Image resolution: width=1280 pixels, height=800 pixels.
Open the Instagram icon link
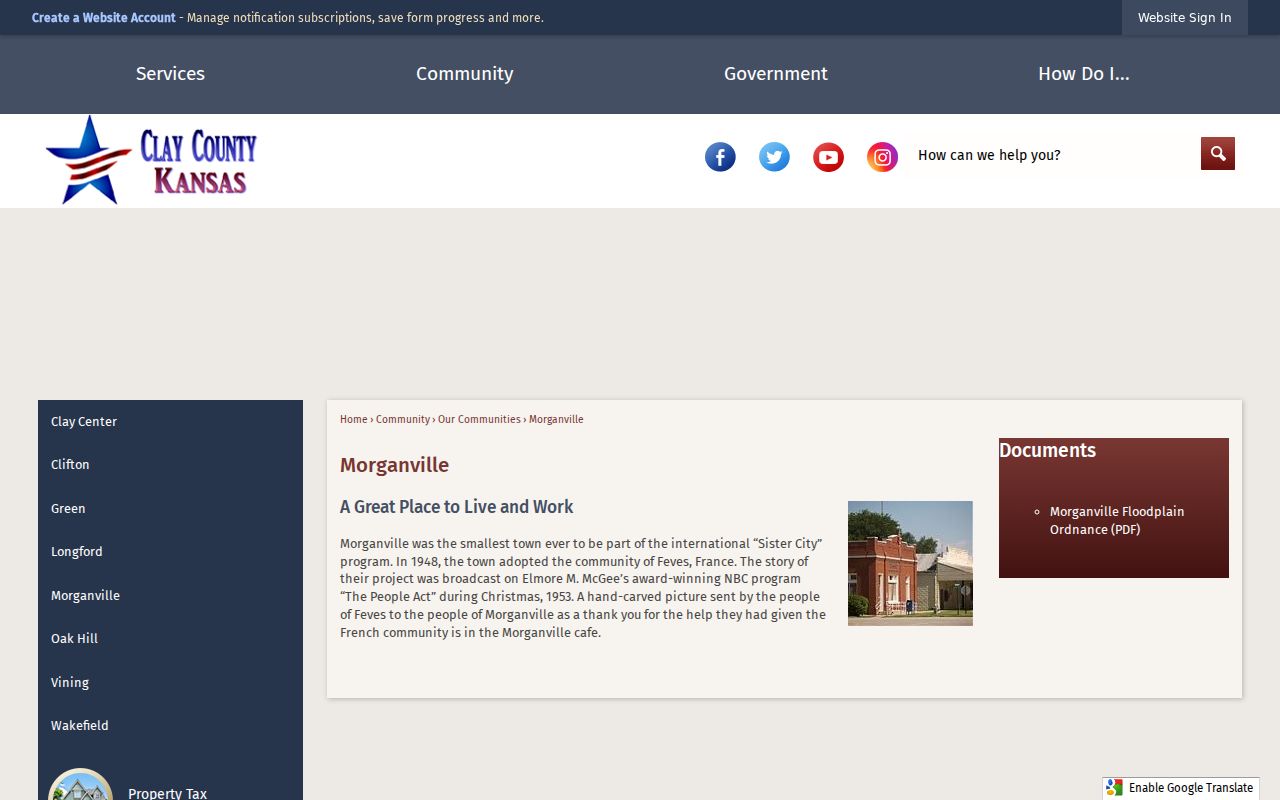[x=882, y=157]
